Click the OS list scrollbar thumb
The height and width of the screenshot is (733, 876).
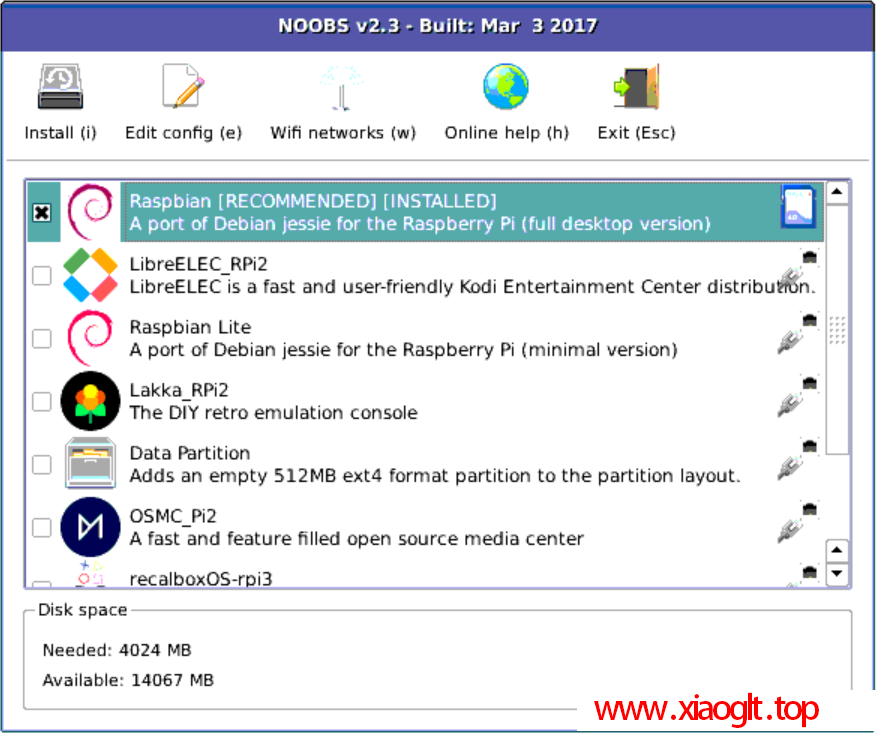pyautogui.click(x=836, y=330)
